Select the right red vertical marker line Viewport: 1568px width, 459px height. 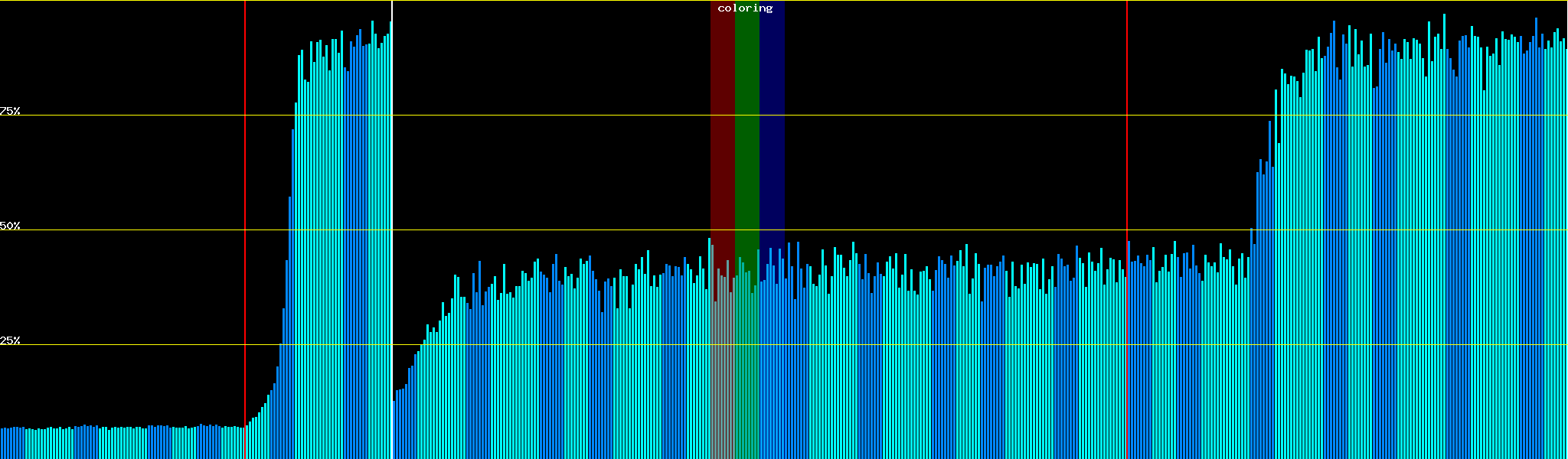(x=1127, y=153)
